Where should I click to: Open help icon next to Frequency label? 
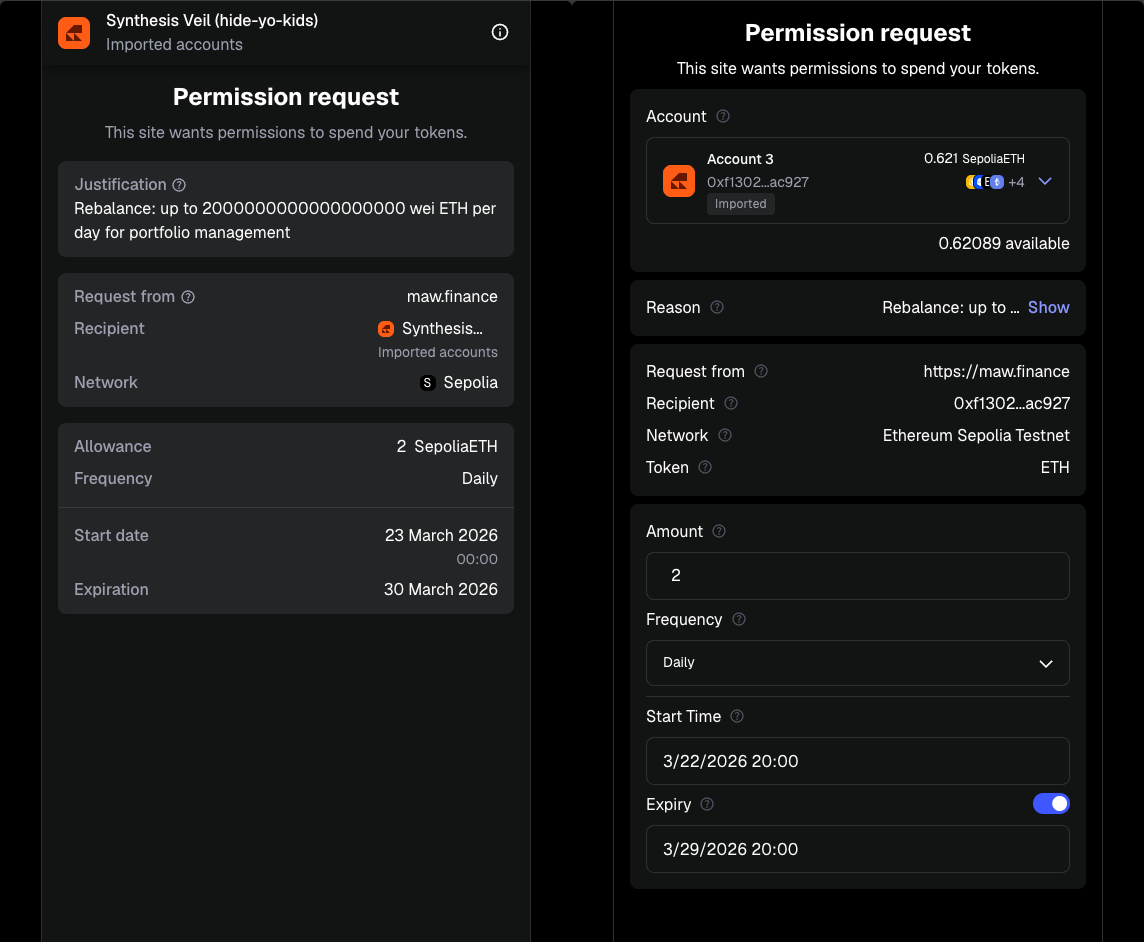click(x=739, y=619)
